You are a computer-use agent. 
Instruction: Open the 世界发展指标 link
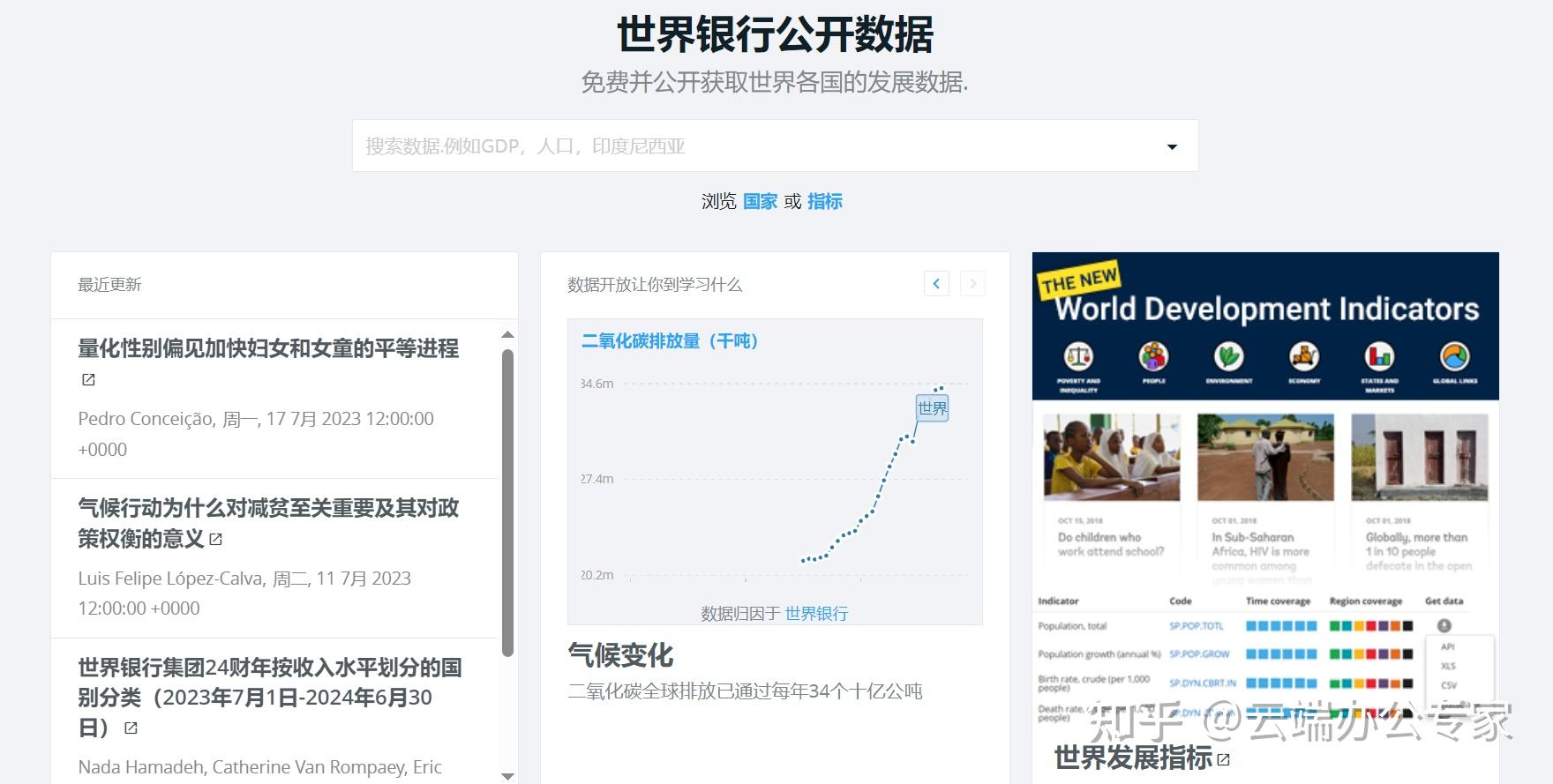pyautogui.click(x=1133, y=758)
